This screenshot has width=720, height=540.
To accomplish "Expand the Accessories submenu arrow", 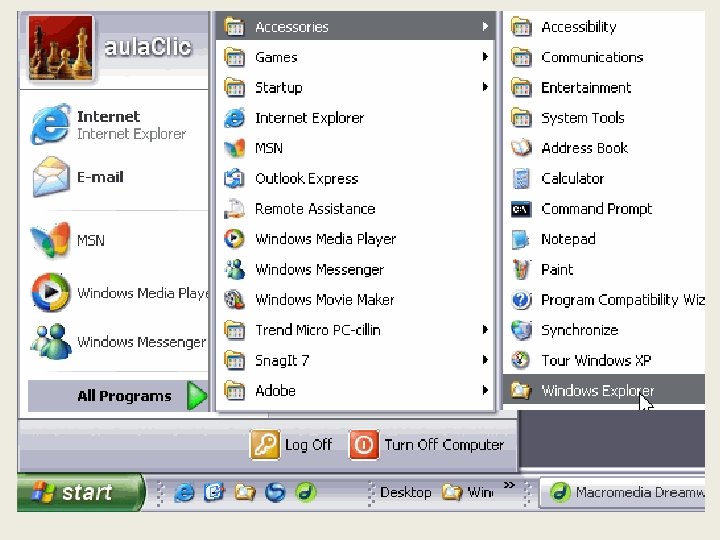I will coord(485,27).
